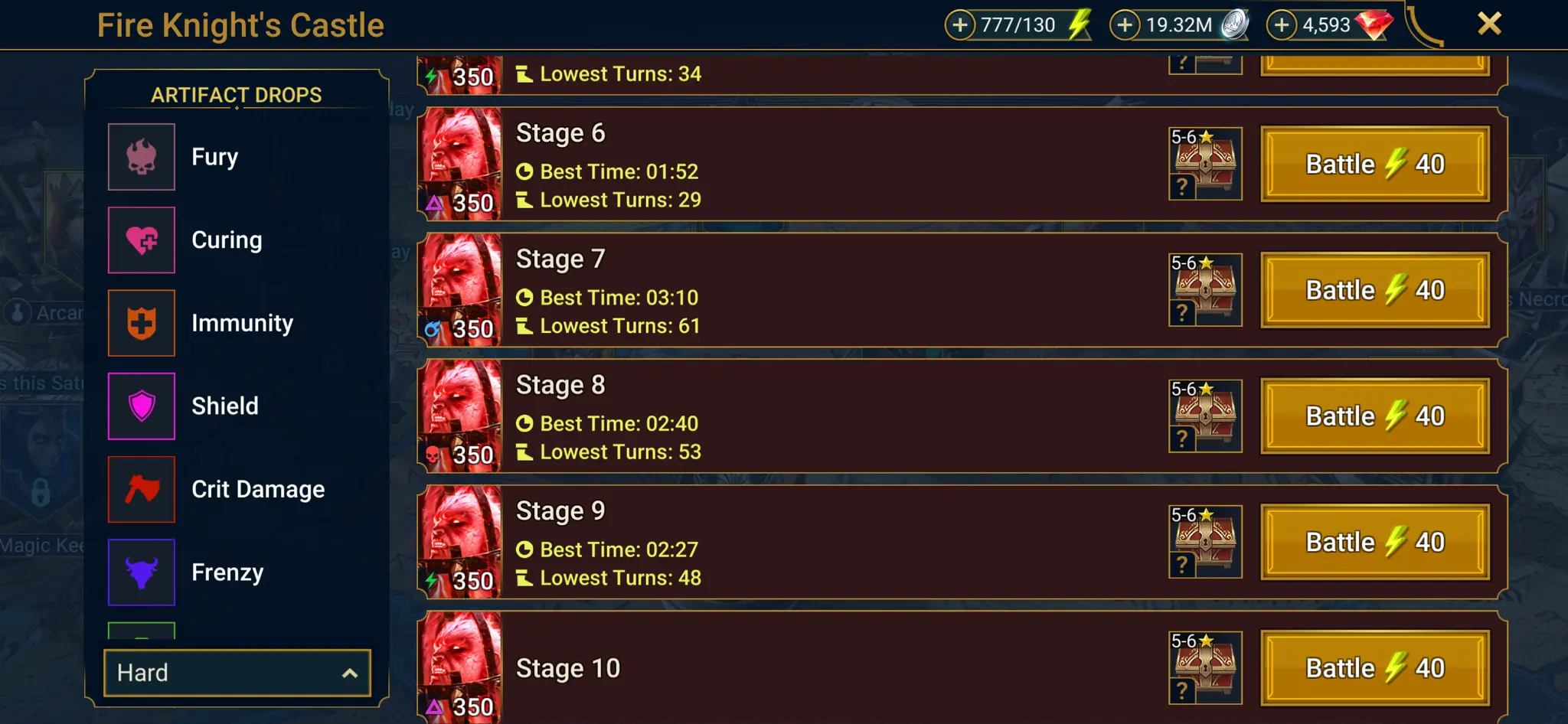This screenshot has height=724, width=1568.
Task: Close the Fire Knight's Castle screen
Action: coord(1489,24)
